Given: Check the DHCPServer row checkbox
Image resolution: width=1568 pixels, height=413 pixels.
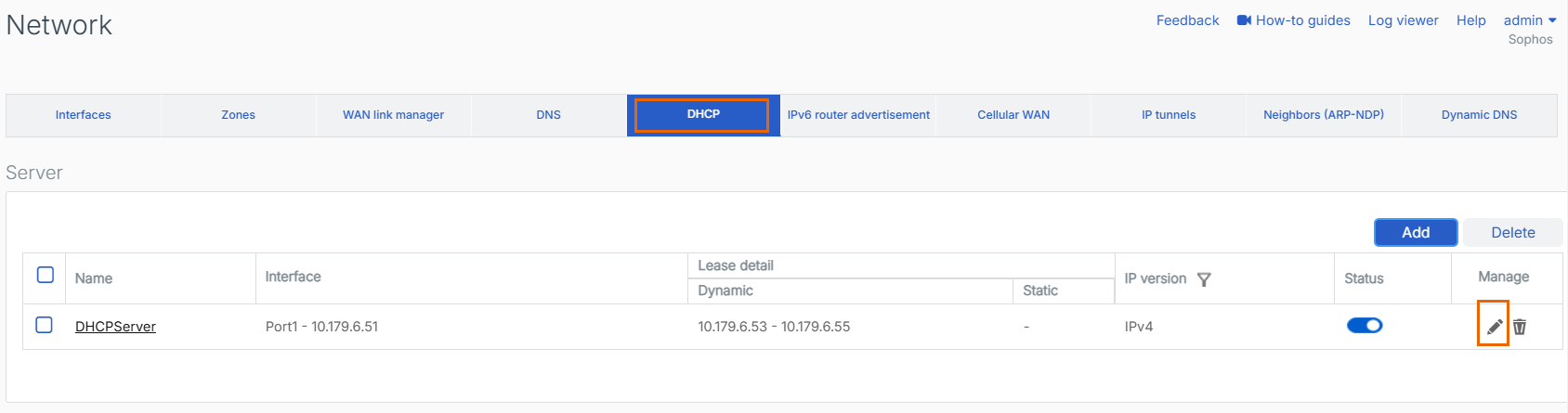Looking at the screenshot, I should 45,325.
